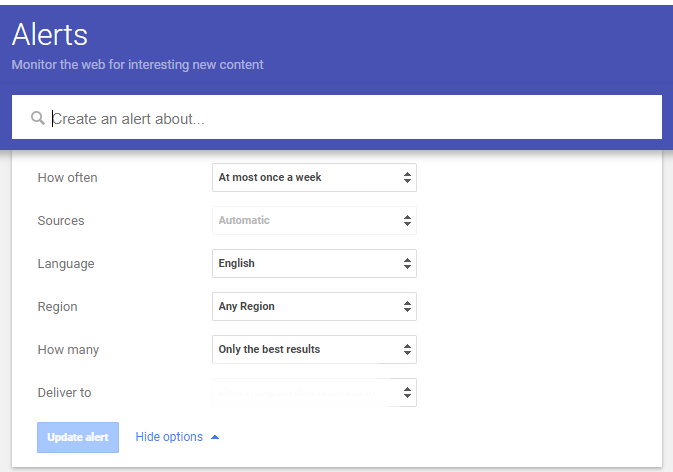Click the Region label
This screenshot has height=472, width=673.
click(57, 307)
